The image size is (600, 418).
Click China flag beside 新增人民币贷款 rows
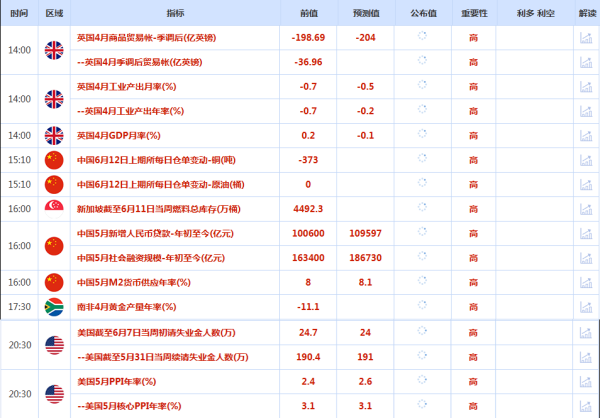[x=54, y=246]
